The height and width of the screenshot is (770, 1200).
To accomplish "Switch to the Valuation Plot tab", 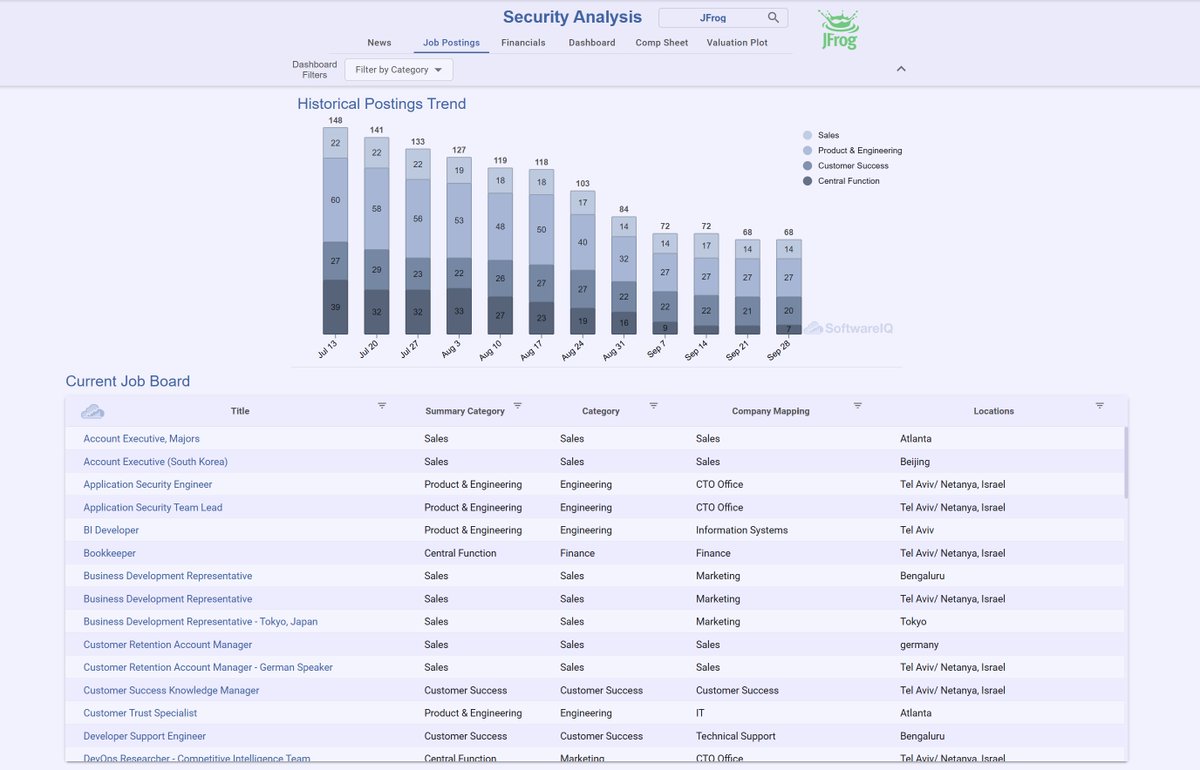I will pyautogui.click(x=737, y=42).
